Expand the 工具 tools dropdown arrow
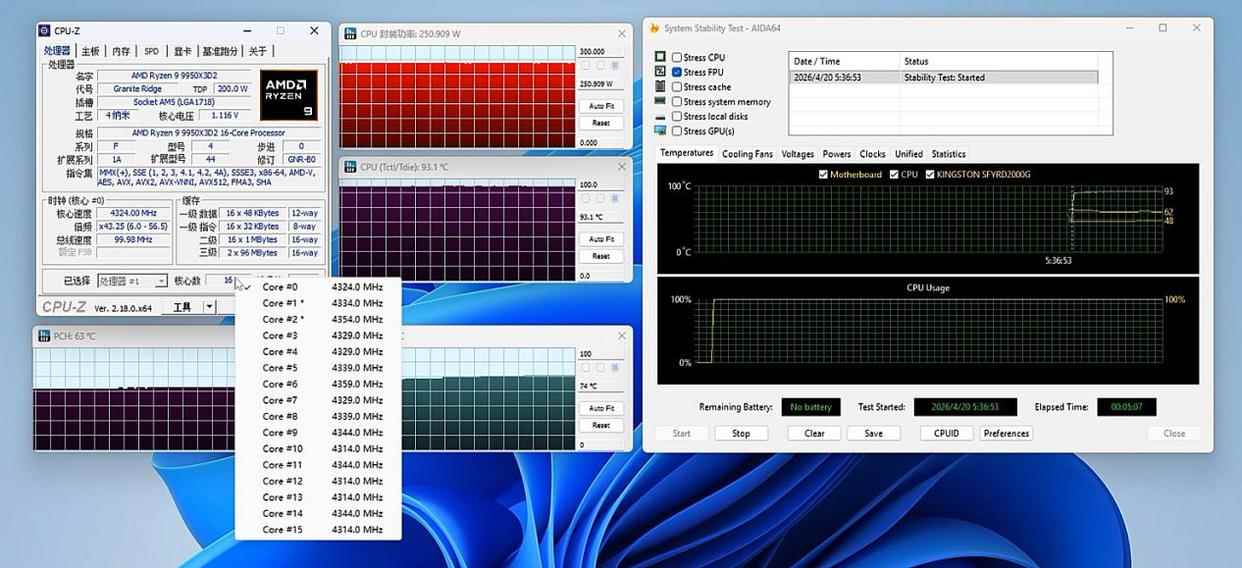This screenshot has width=1242, height=568. tap(209, 307)
